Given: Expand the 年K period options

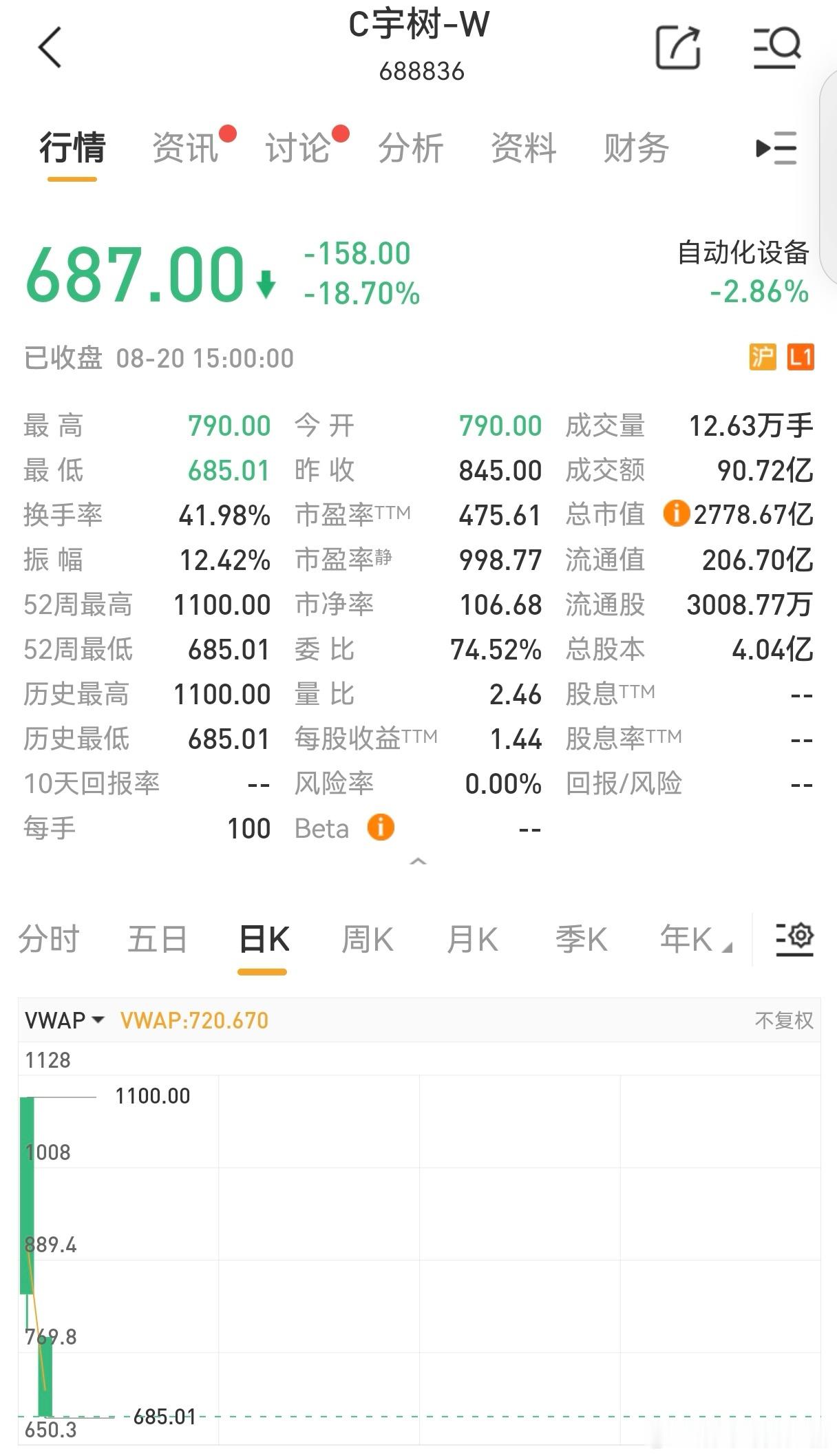Looking at the screenshot, I should (695, 939).
